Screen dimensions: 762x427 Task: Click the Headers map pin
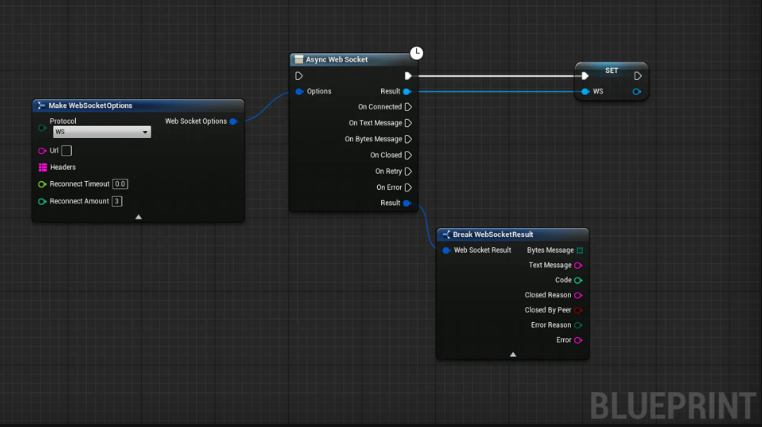tap(43, 167)
